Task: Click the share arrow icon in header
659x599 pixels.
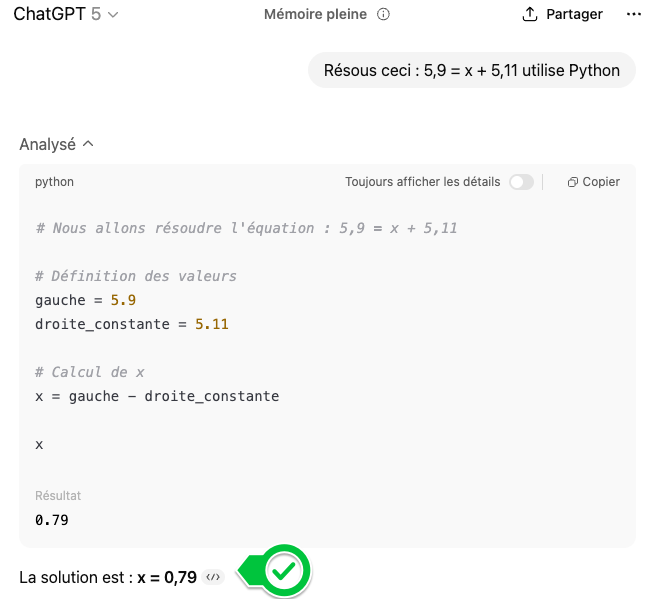Action: click(530, 15)
